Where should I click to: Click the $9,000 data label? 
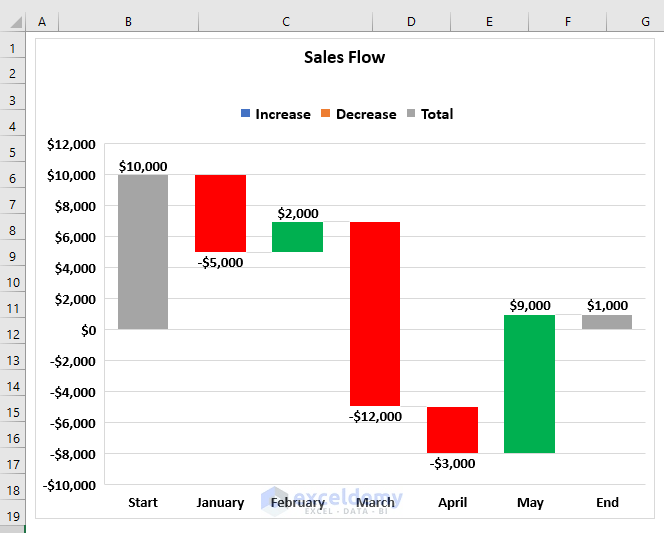[x=530, y=305]
